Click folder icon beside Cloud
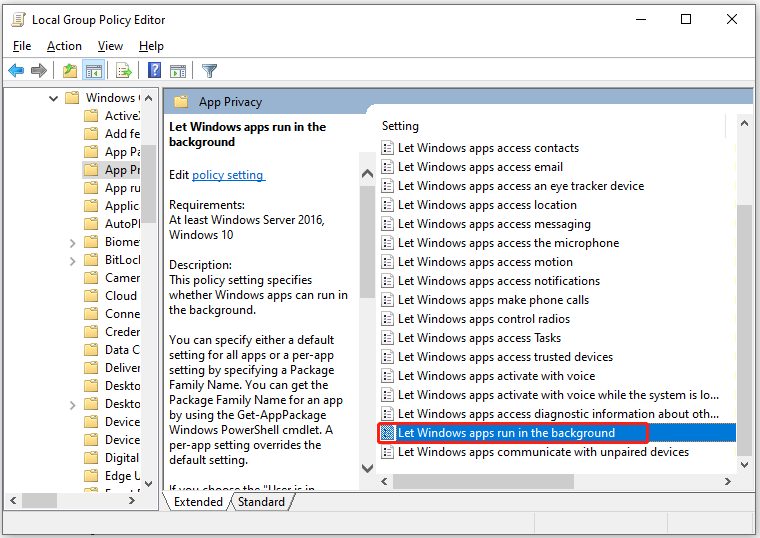This screenshot has height=538, width=760. (x=91, y=296)
